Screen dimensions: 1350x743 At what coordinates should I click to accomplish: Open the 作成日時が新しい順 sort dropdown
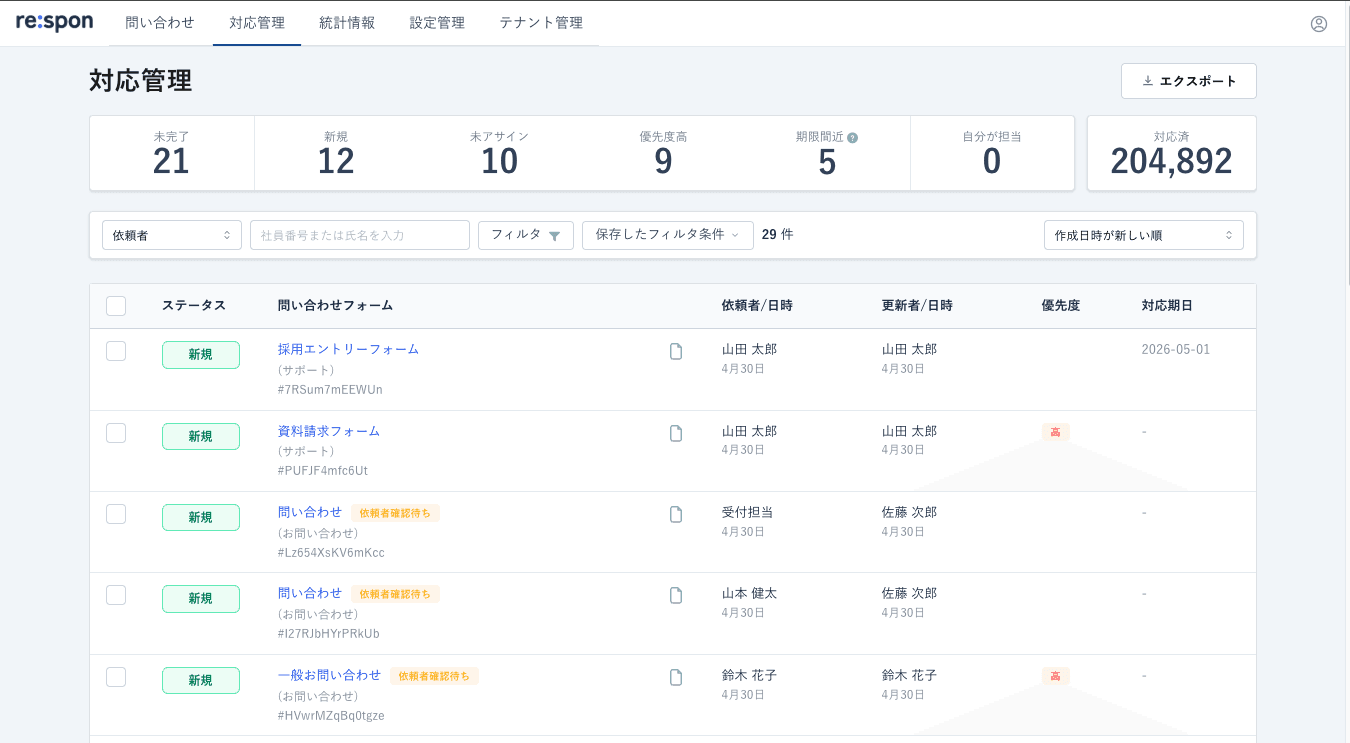(x=1144, y=235)
